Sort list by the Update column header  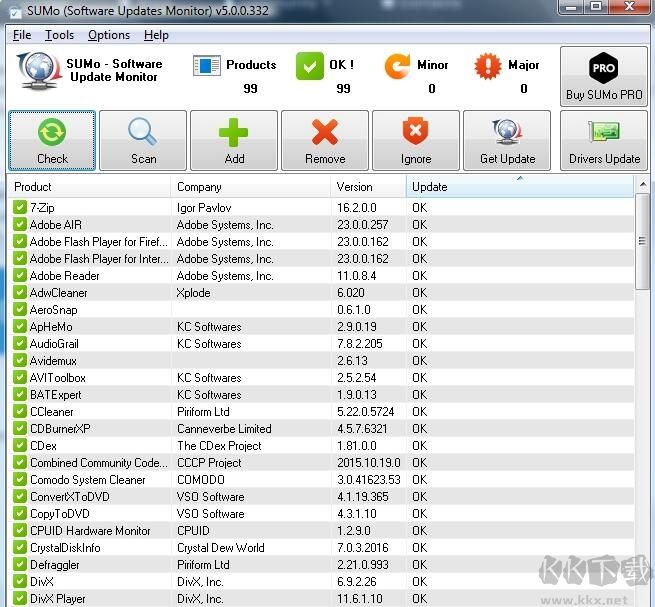519,187
